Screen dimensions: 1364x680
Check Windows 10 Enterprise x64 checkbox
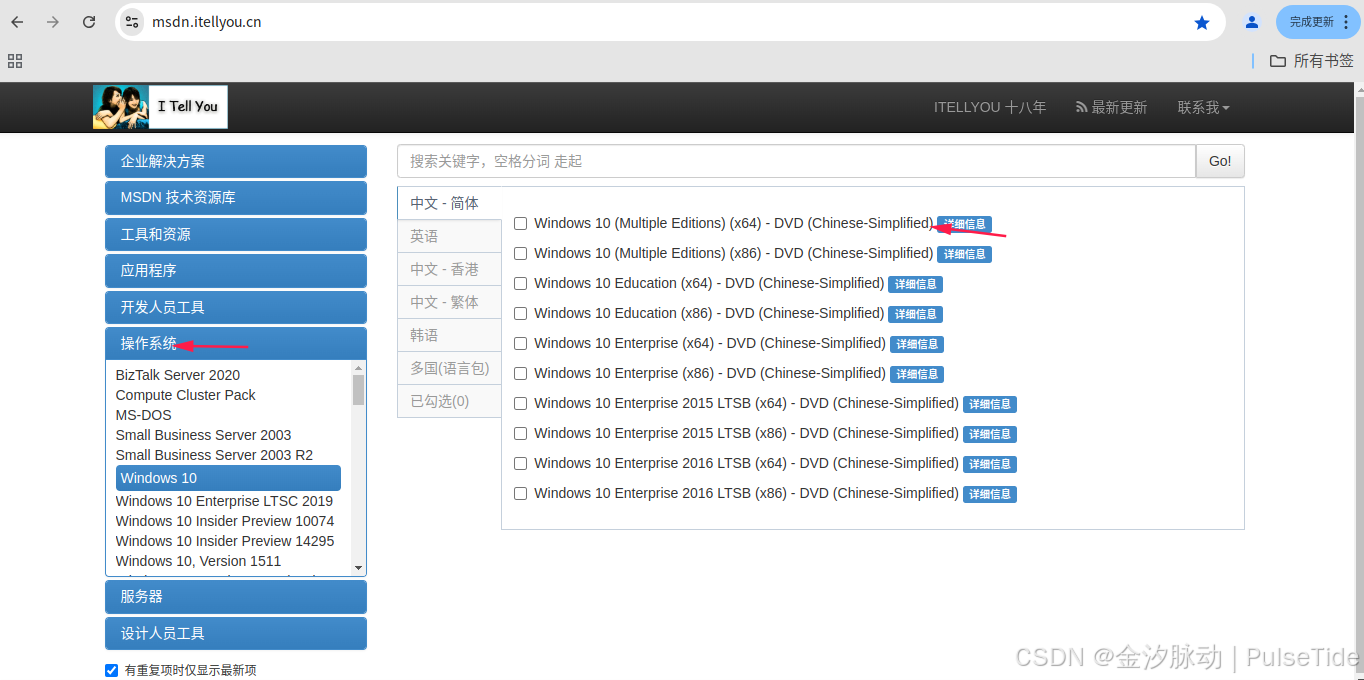tap(520, 344)
